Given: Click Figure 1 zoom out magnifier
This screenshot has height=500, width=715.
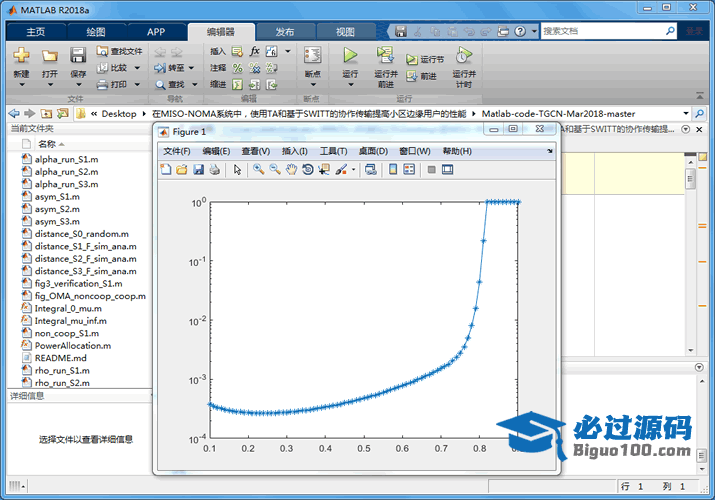Looking at the screenshot, I should (275, 170).
